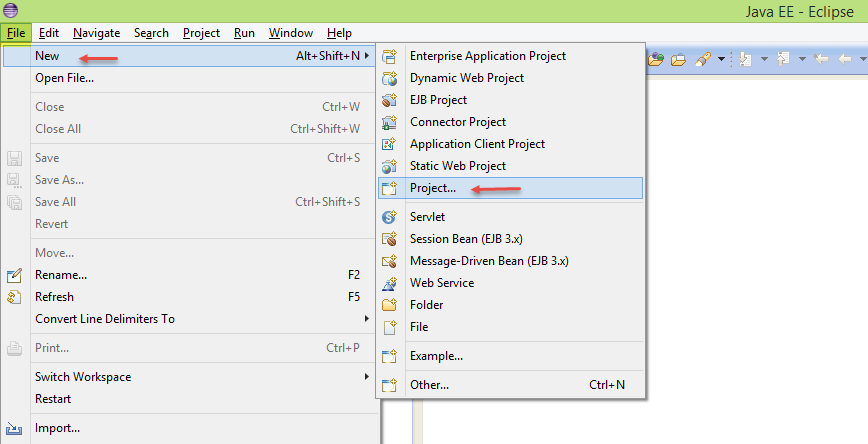This screenshot has height=444, width=868.
Task: Click the Eclipse logo in title bar
Action: 11,10
